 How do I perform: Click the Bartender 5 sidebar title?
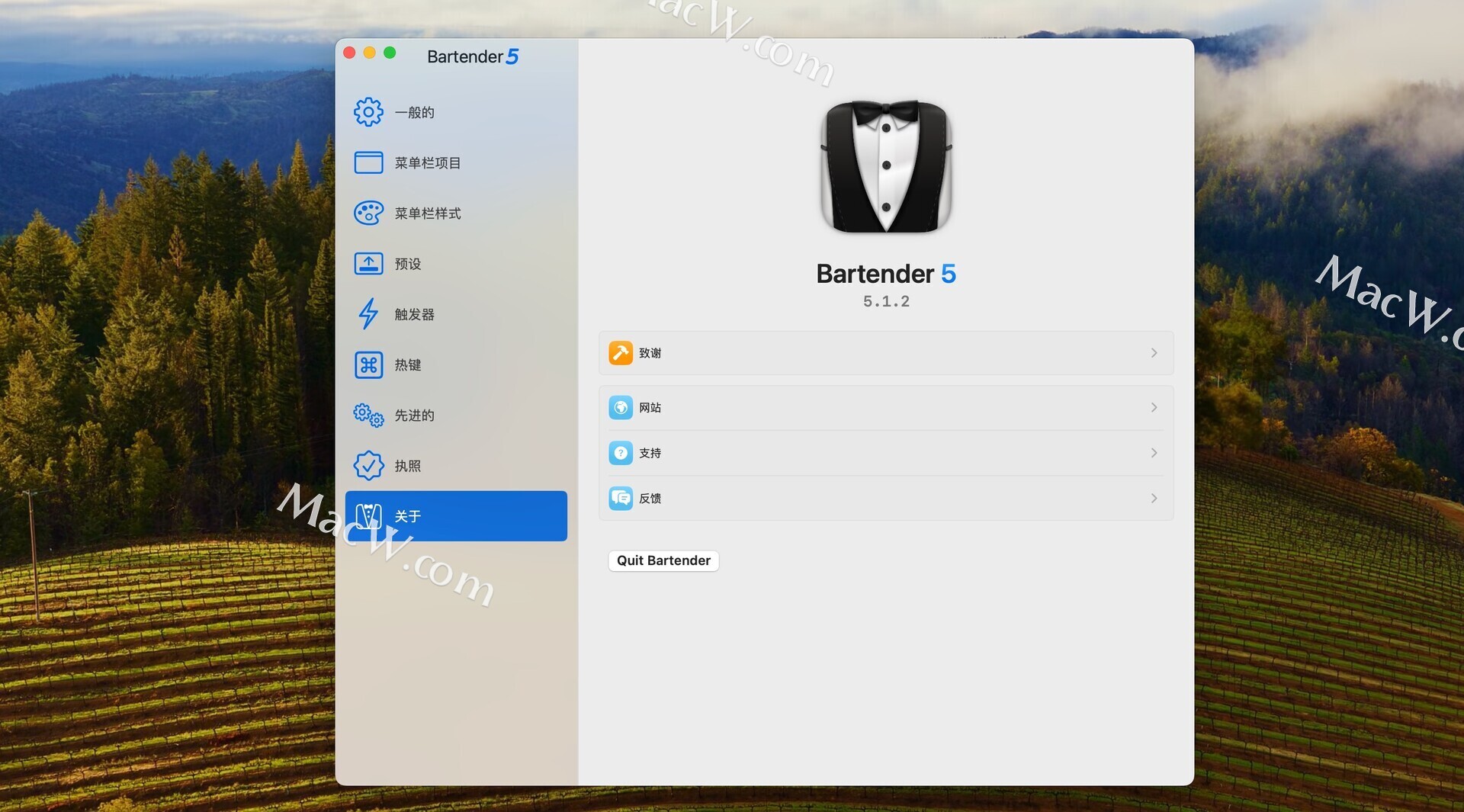click(473, 56)
